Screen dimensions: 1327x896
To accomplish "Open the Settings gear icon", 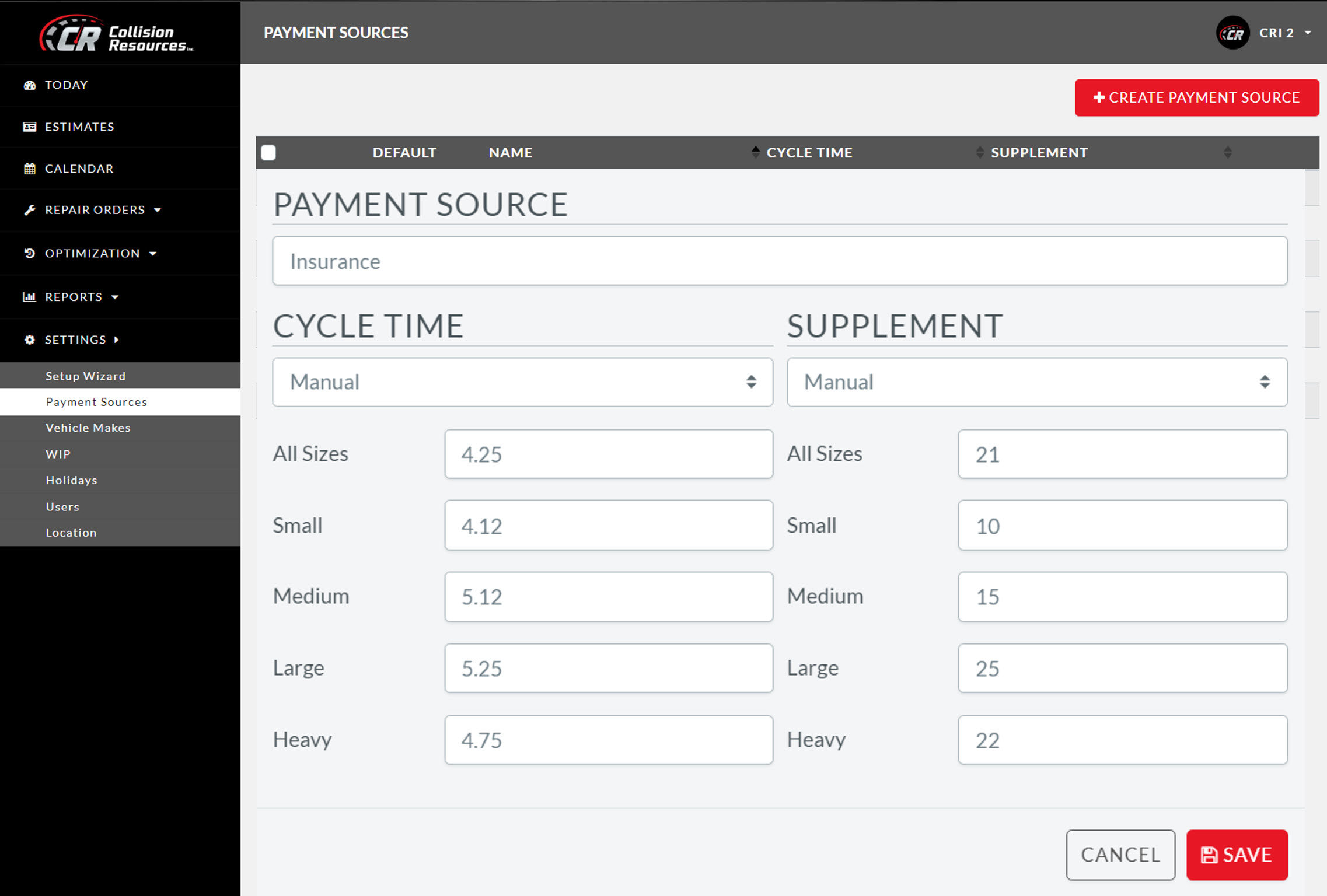I will coord(30,339).
